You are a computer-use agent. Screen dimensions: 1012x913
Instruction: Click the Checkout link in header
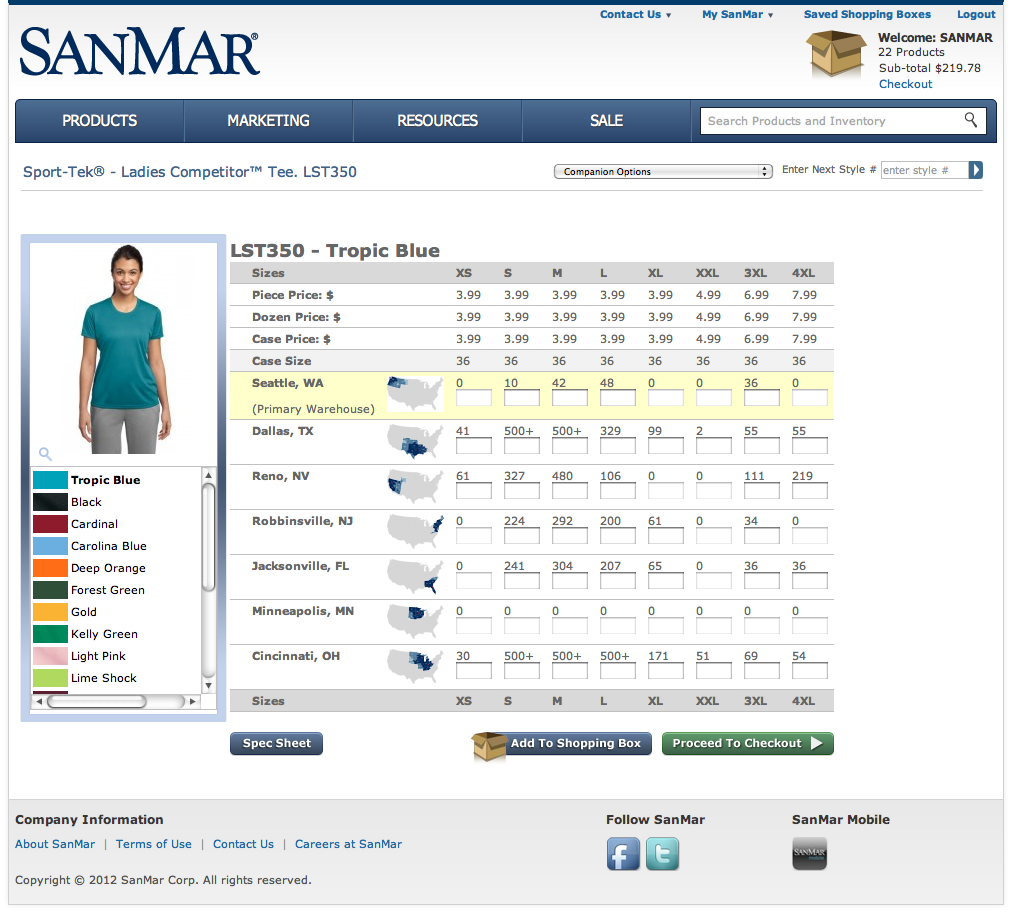tap(905, 84)
